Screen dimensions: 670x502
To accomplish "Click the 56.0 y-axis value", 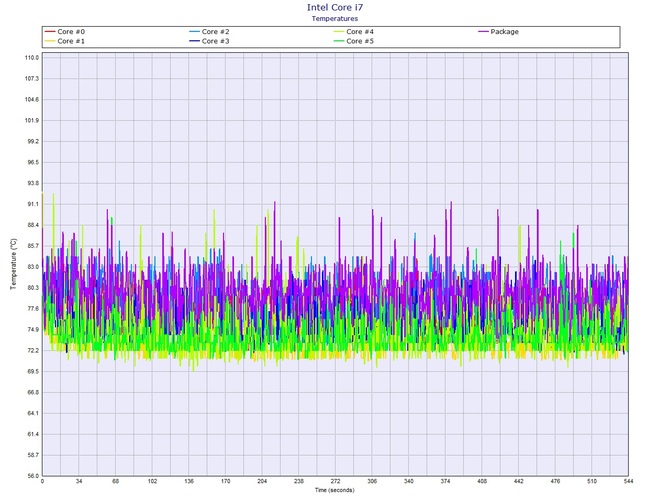I will pyautogui.click(x=32, y=476).
